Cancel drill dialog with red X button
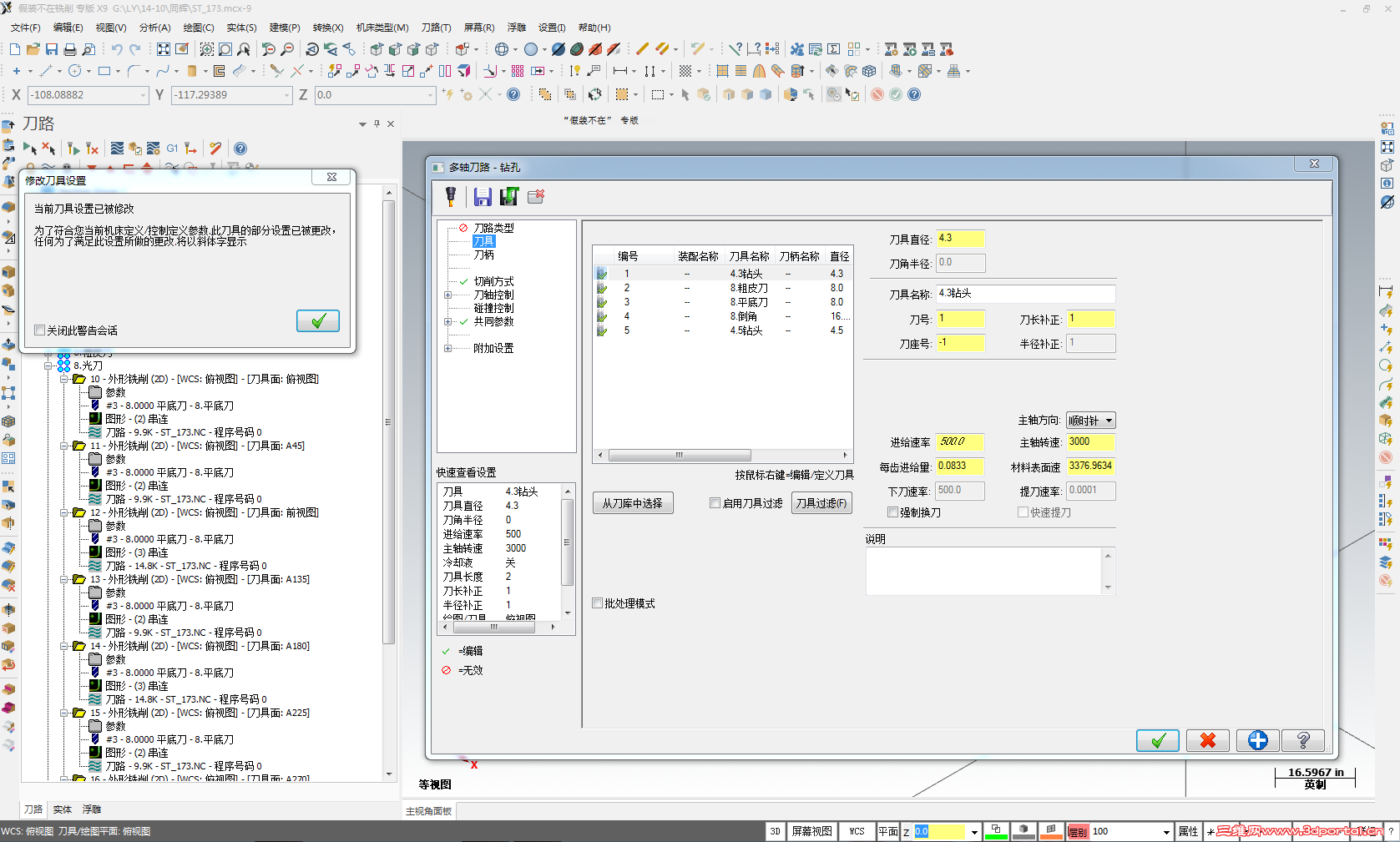This screenshot has width=1400, height=842. pyautogui.click(x=1208, y=740)
